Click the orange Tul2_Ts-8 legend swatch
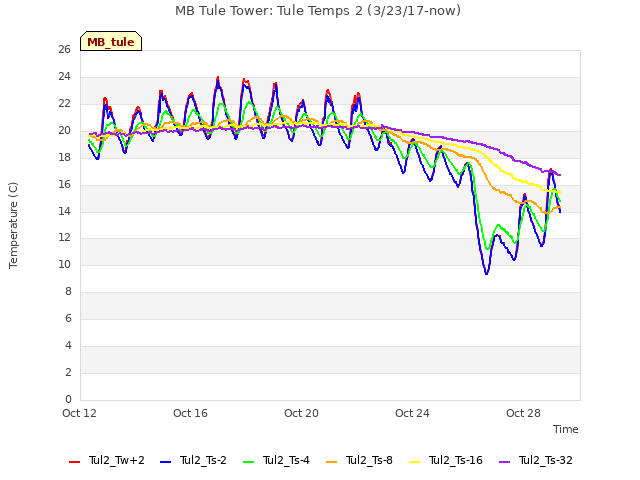The height and width of the screenshot is (480, 640). tap(331, 462)
